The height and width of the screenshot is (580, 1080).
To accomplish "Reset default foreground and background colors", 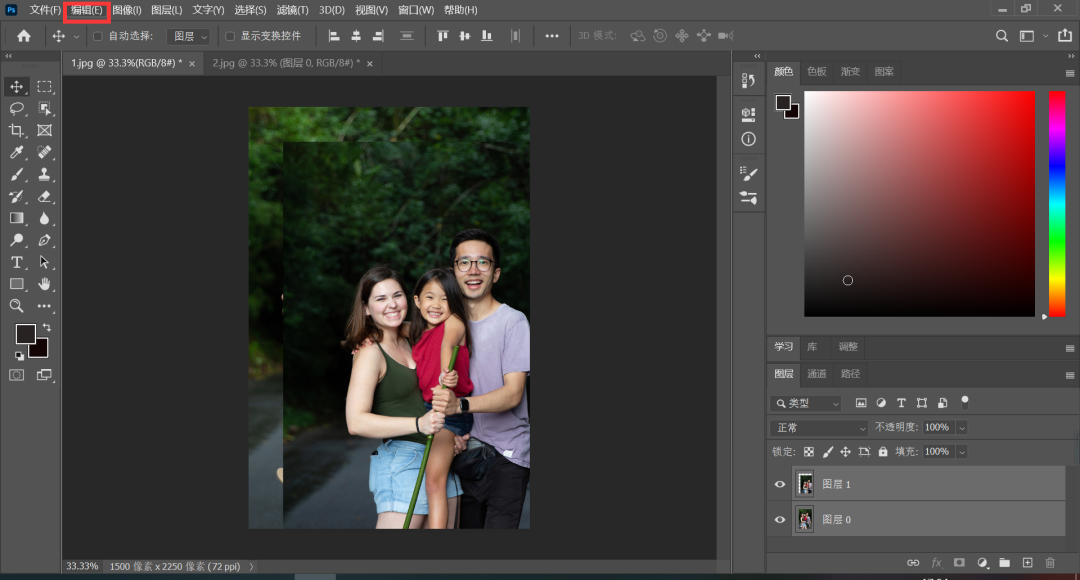I will pos(19,355).
